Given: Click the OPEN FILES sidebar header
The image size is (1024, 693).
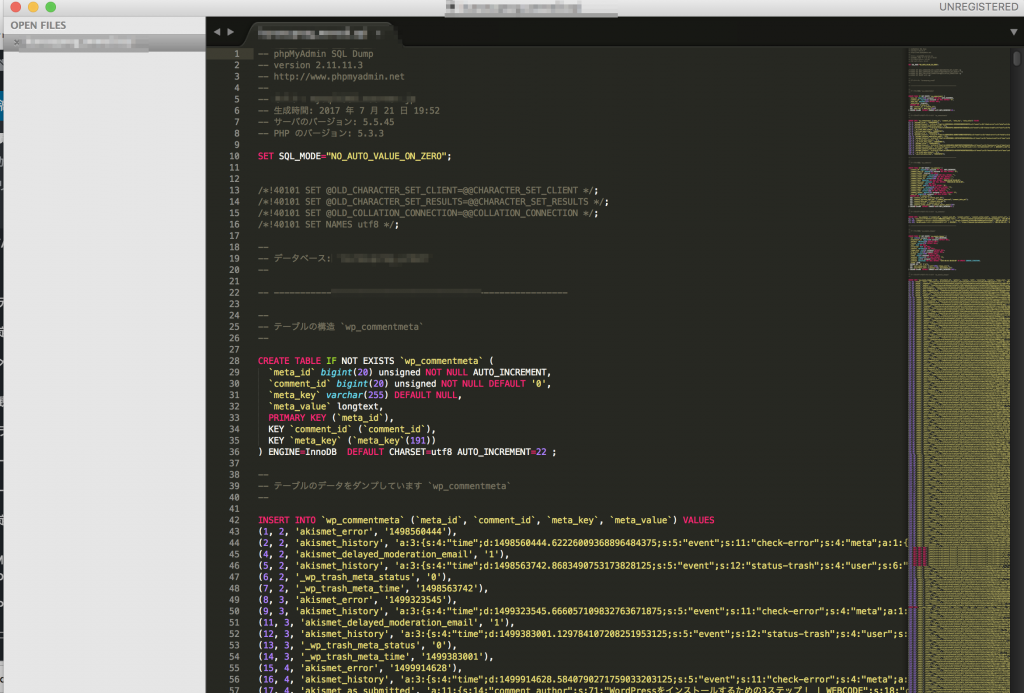Looking at the screenshot, I should (x=38, y=25).
